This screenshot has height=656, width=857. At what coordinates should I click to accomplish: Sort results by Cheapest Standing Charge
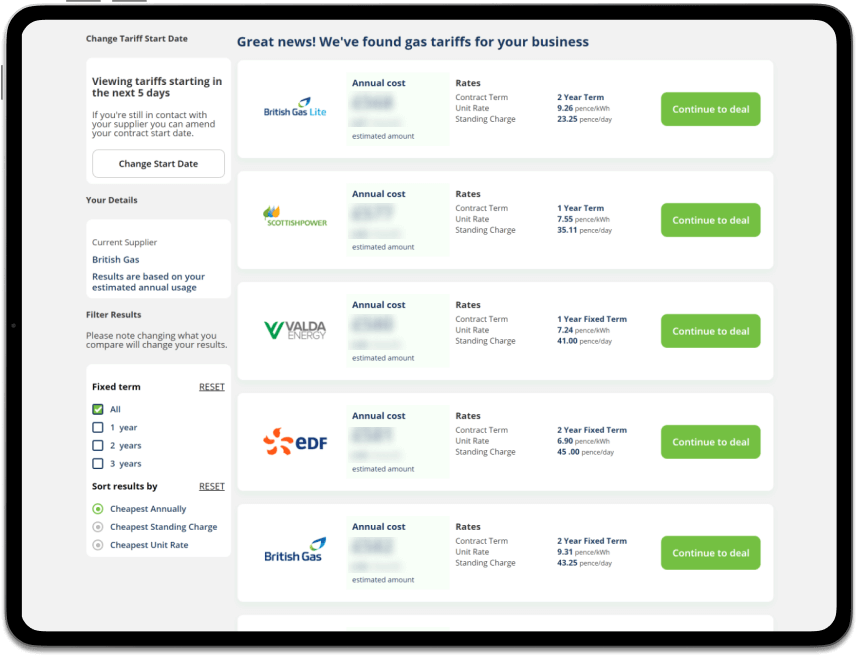(x=98, y=527)
